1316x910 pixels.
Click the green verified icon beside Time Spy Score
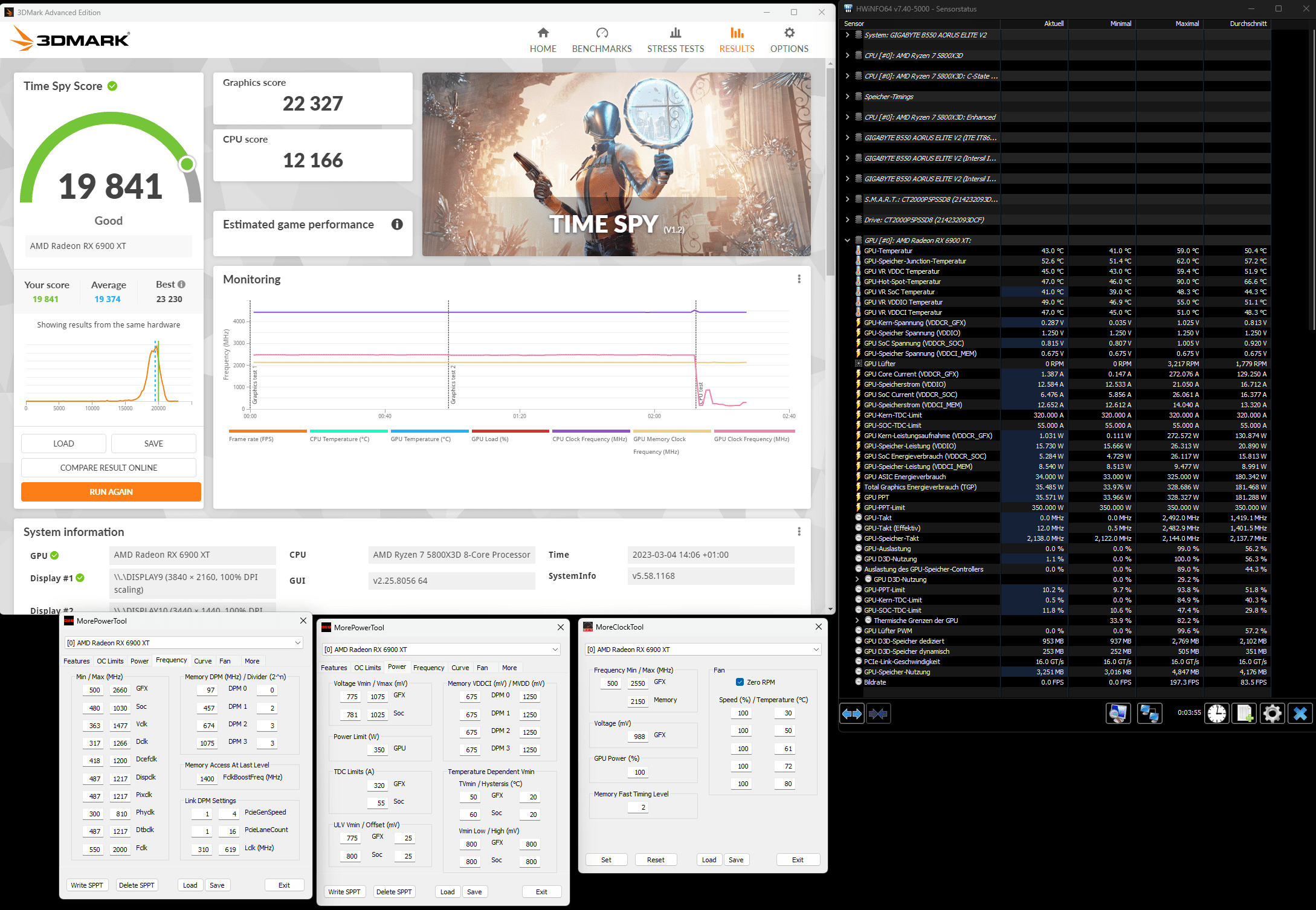point(112,86)
